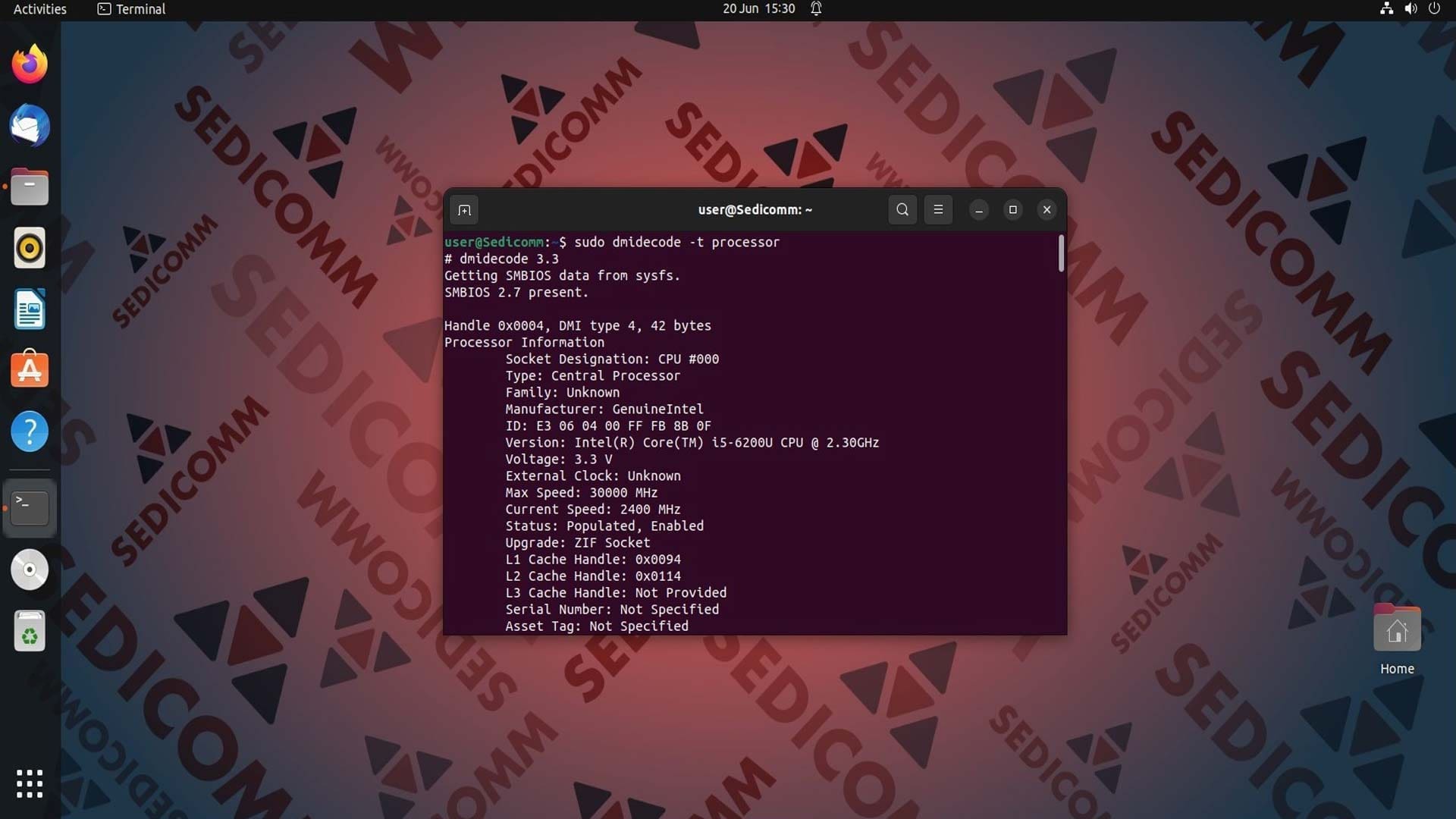Click the 'Voltage: 3.3 V' line
The image size is (1456, 819).
pyautogui.click(x=559, y=460)
